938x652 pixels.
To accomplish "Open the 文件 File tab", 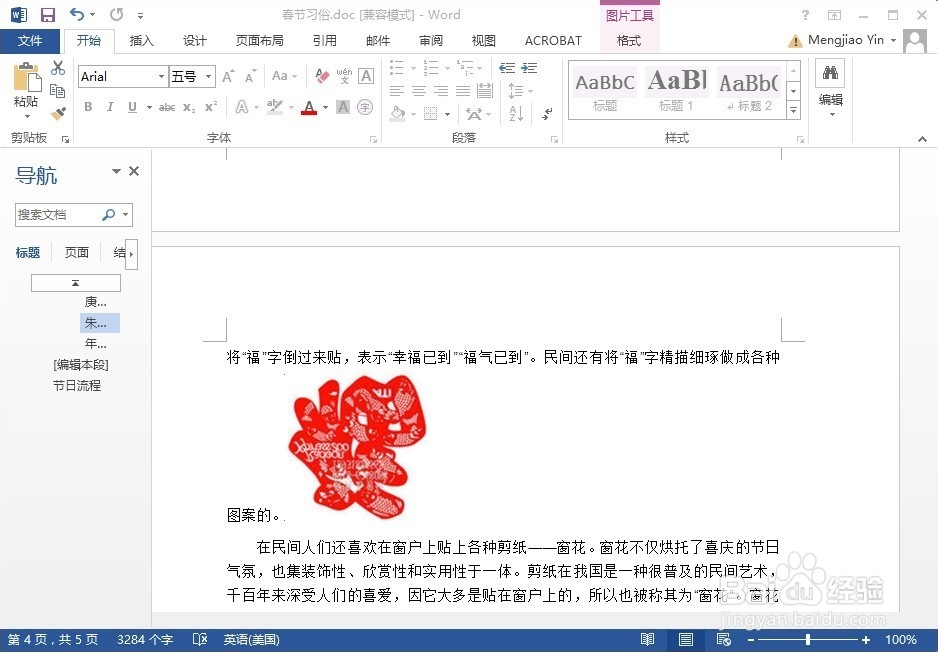I will click(x=30, y=41).
